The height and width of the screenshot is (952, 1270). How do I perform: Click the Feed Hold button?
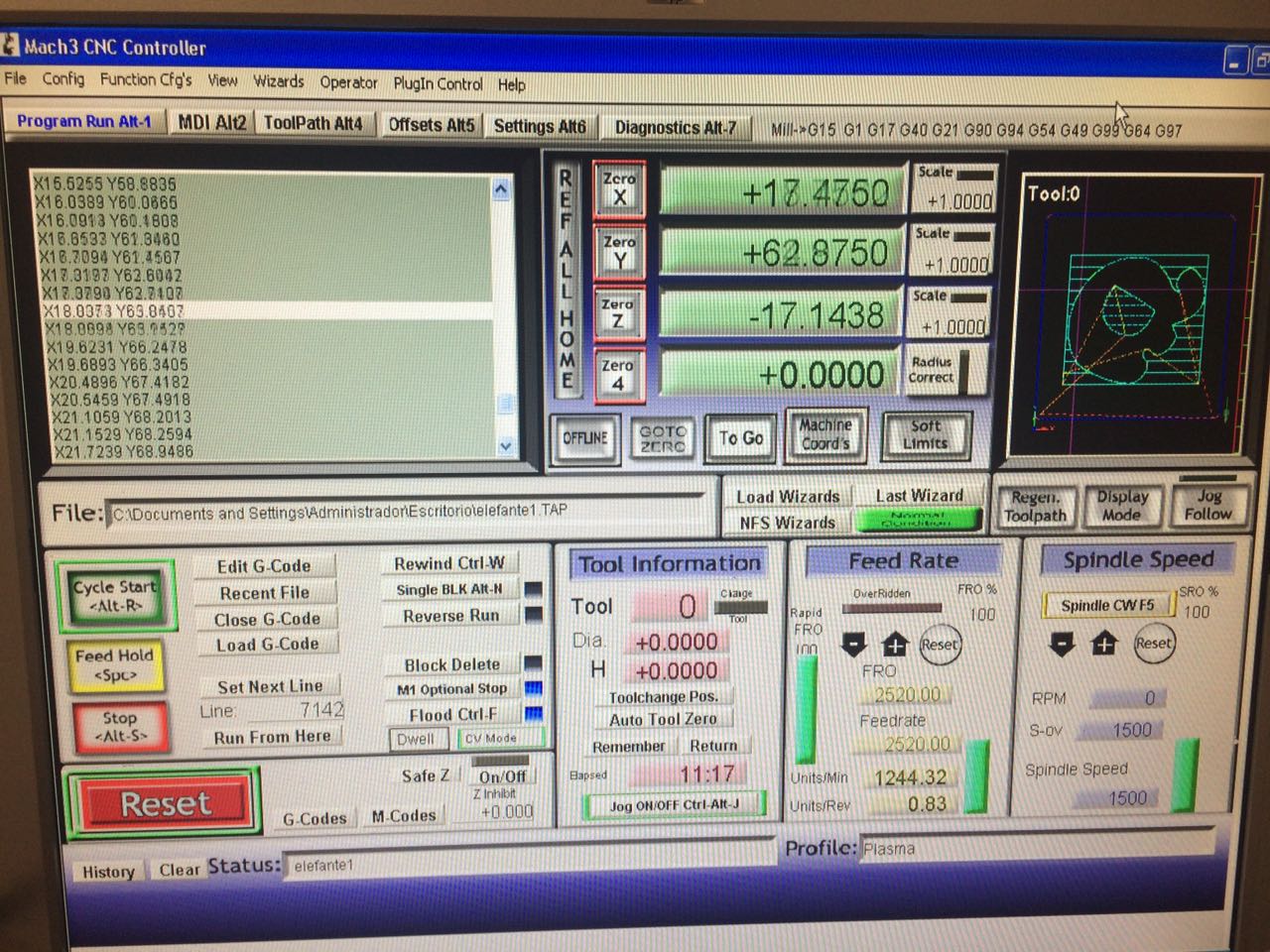[x=114, y=664]
